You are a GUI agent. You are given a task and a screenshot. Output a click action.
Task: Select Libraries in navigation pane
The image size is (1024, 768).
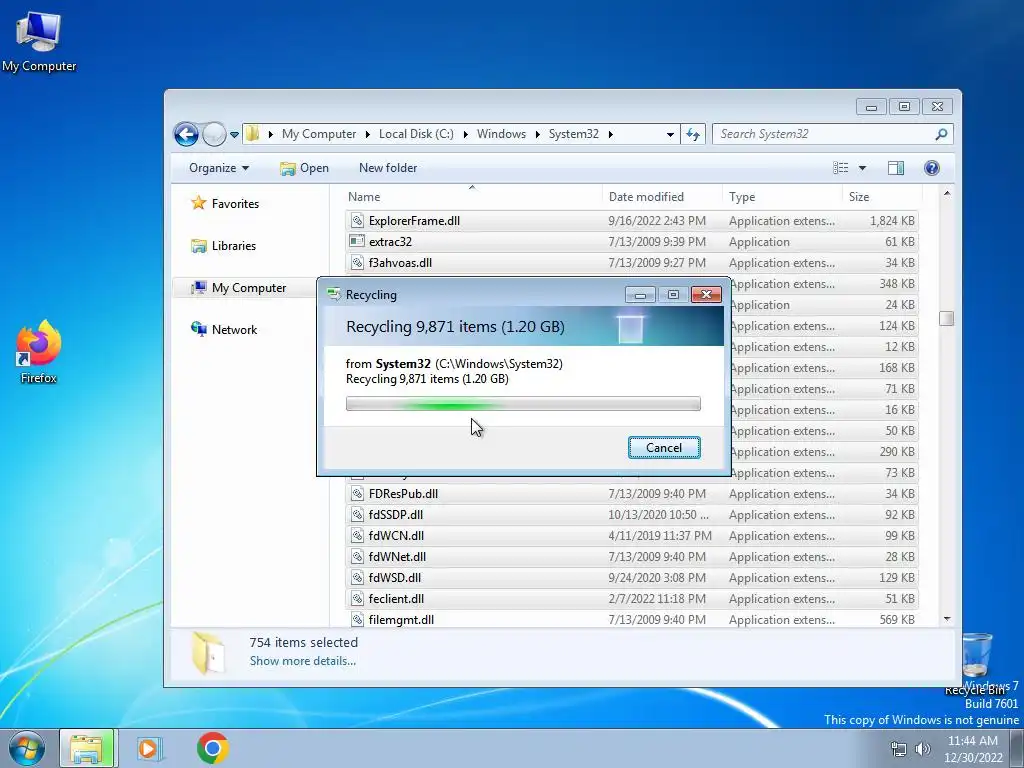coord(223,246)
